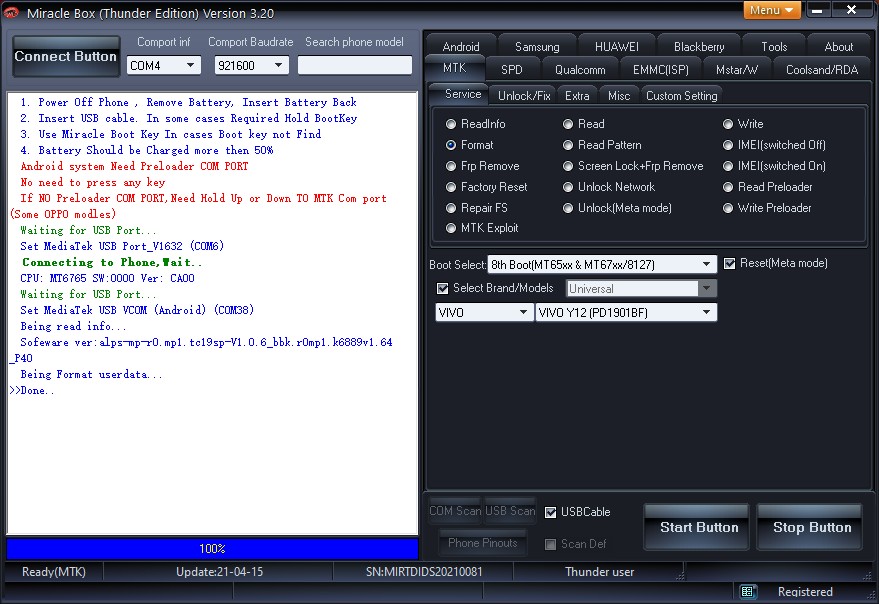879x604 pixels.
Task: Switch to the Qualcomm tab
Action: pyautogui.click(x=580, y=70)
